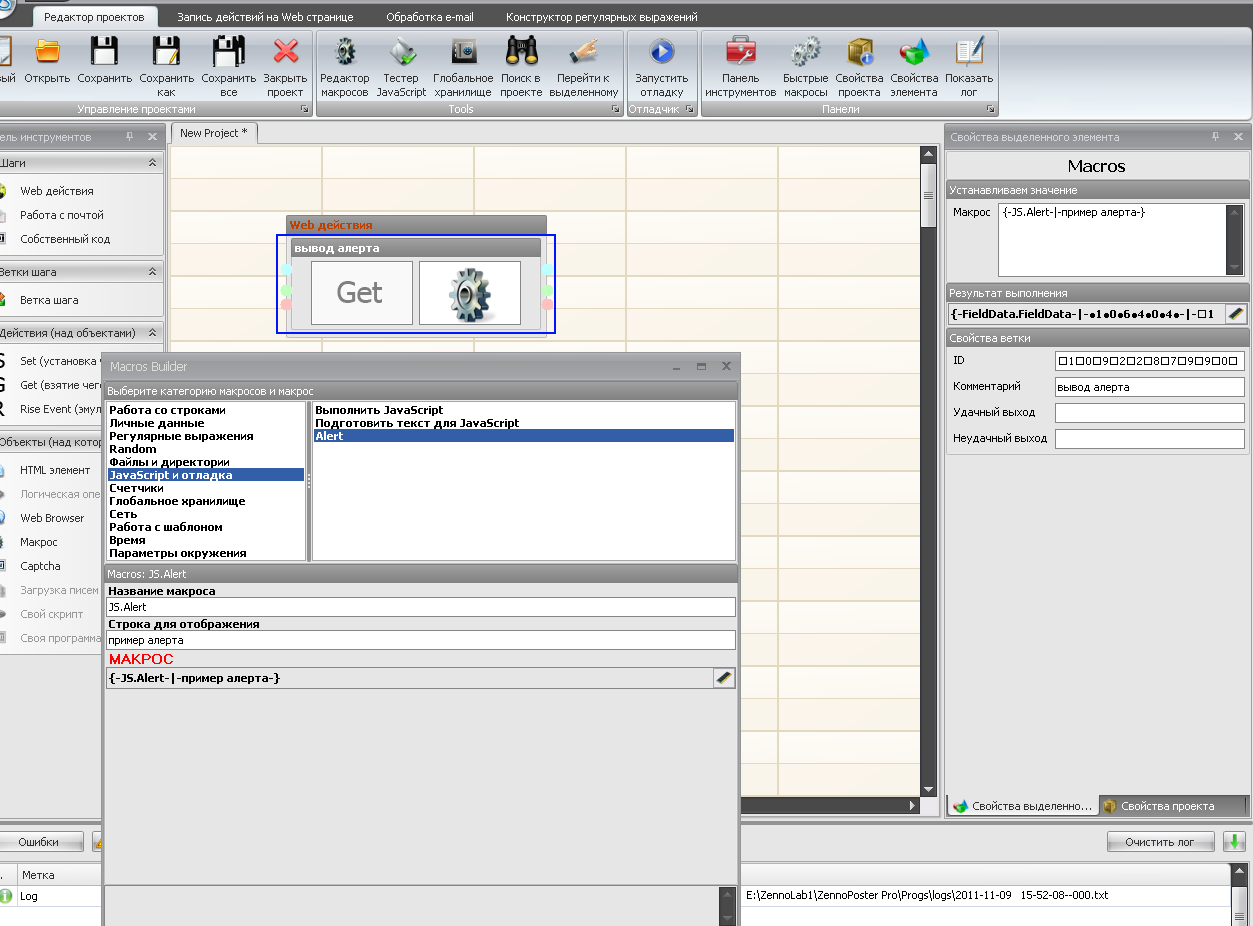Viewport: 1253px width, 926px height.
Task: Collapse the Действия (над объектами) section
Action: pyautogui.click(x=152, y=333)
